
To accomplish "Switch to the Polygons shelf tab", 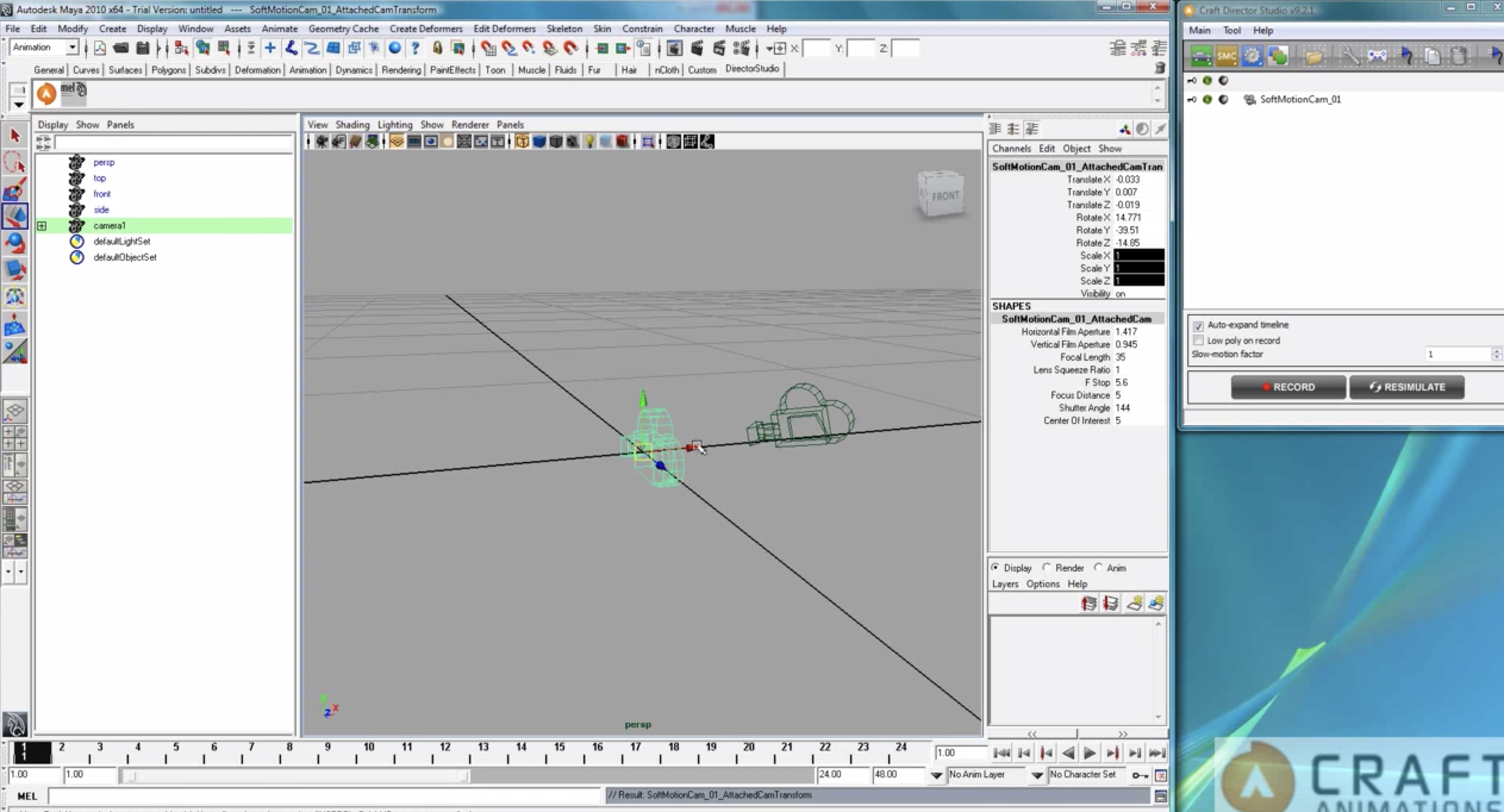I will (x=169, y=70).
